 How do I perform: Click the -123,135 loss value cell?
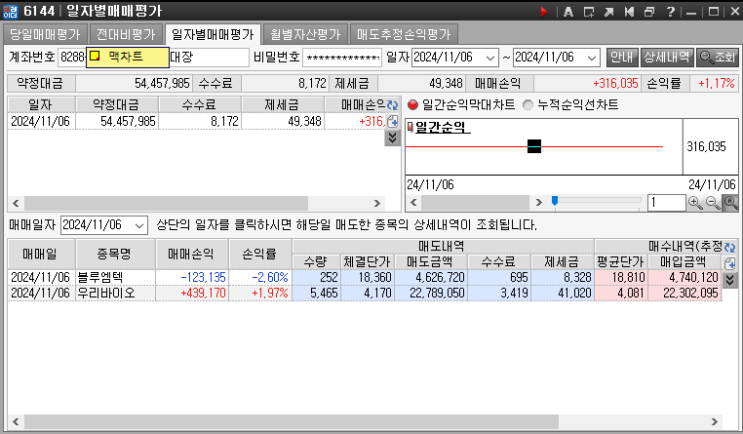(x=191, y=277)
